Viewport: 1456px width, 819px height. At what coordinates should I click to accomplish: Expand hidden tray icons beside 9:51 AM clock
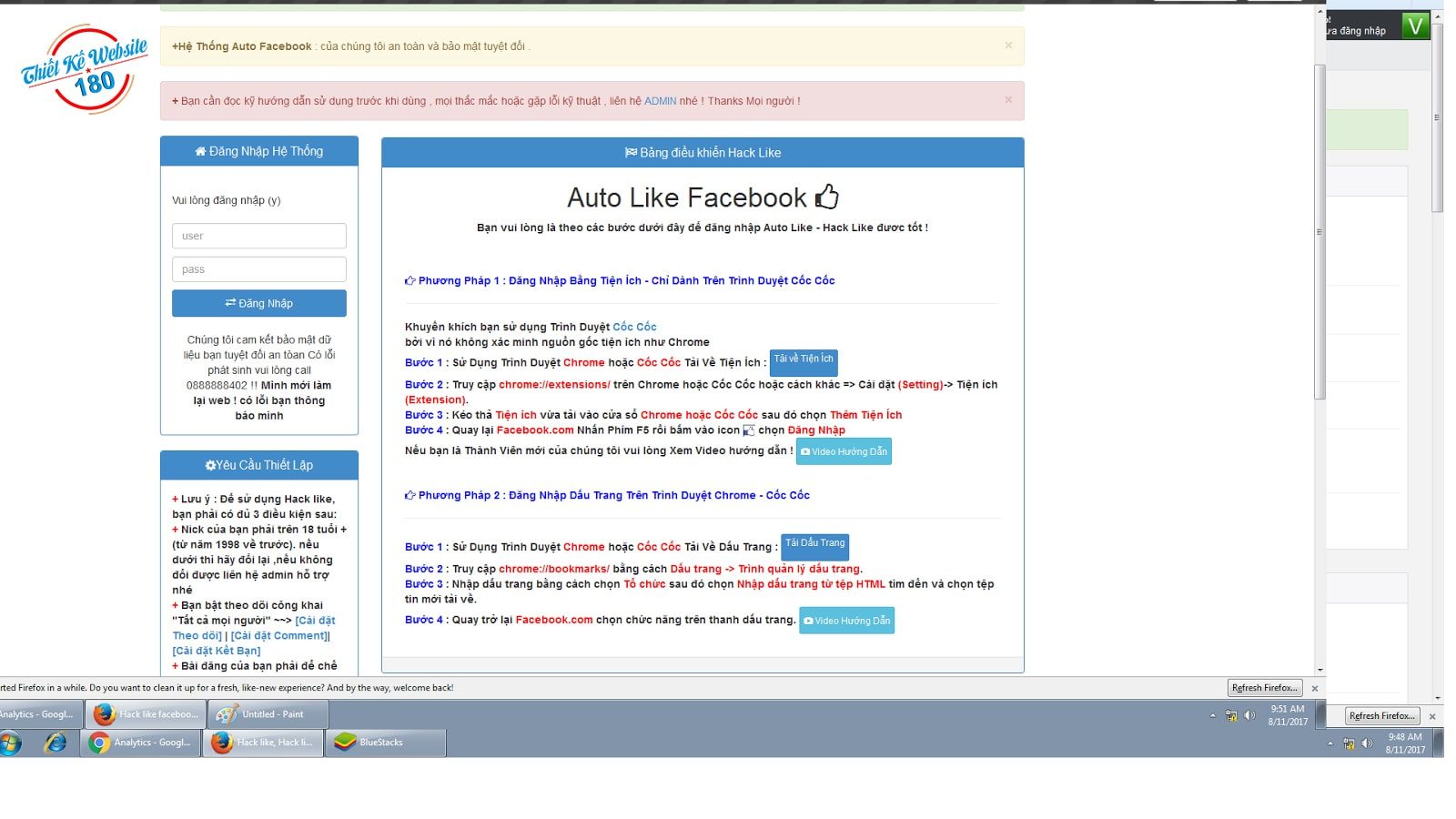pyautogui.click(x=1213, y=716)
